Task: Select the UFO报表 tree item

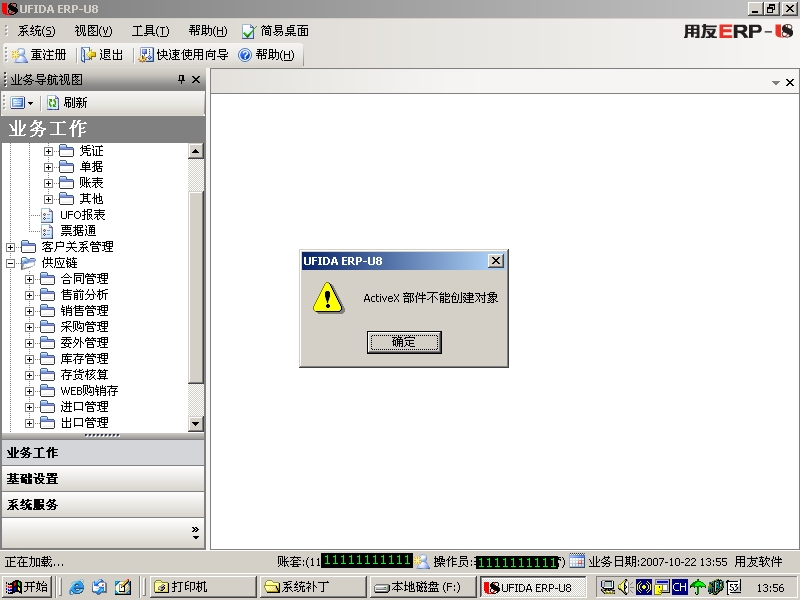Action: coord(83,215)
